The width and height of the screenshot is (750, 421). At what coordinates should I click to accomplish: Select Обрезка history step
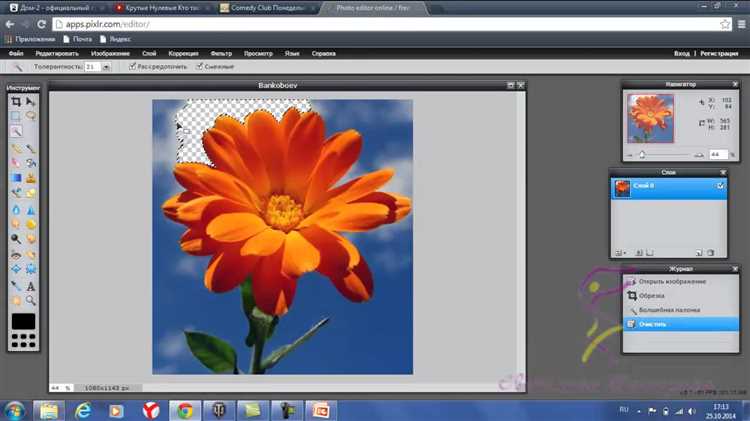point(681,296)
